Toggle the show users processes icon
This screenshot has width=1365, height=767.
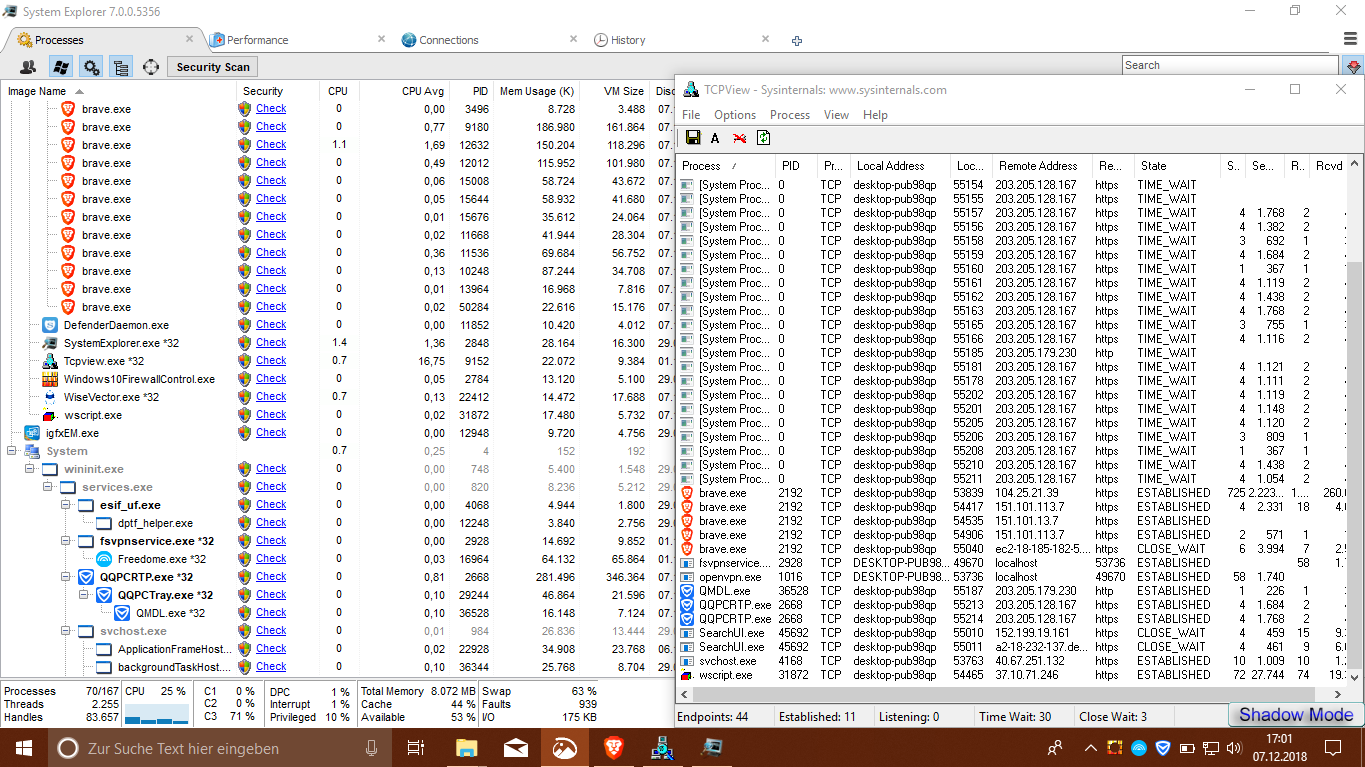28,67
